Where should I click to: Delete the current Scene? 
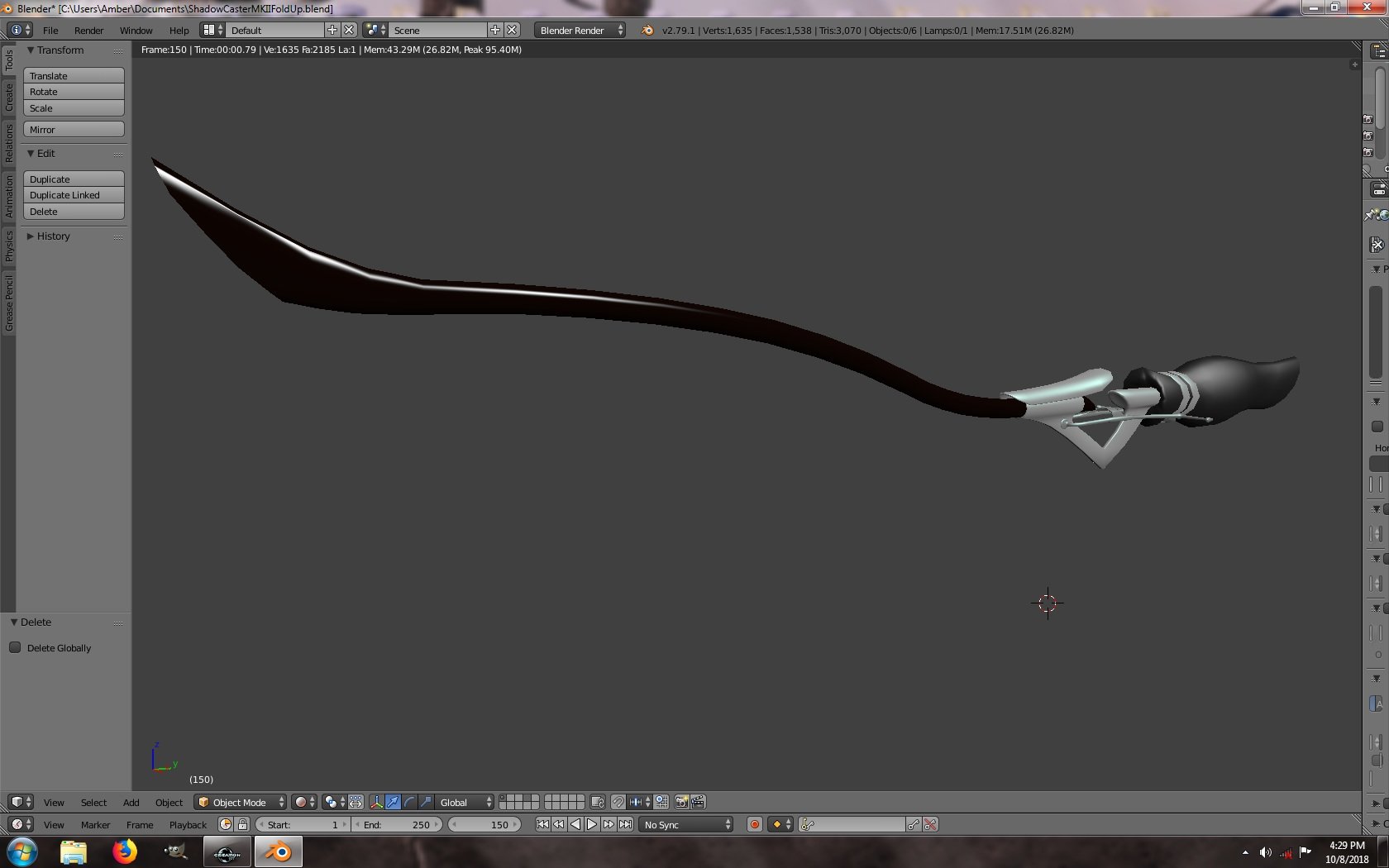512,30
